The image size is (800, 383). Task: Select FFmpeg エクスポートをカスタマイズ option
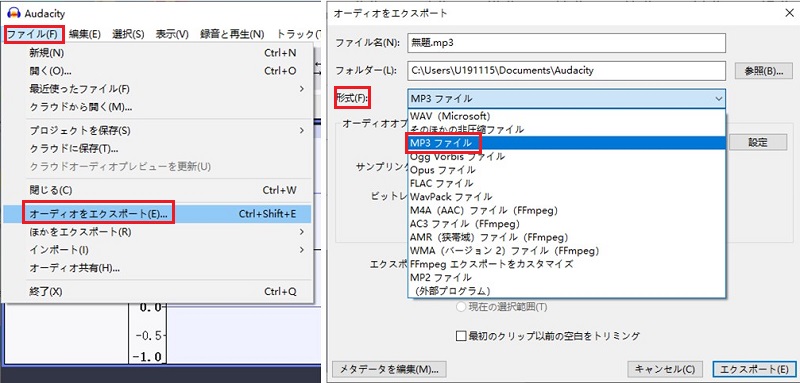click(566, 264)
